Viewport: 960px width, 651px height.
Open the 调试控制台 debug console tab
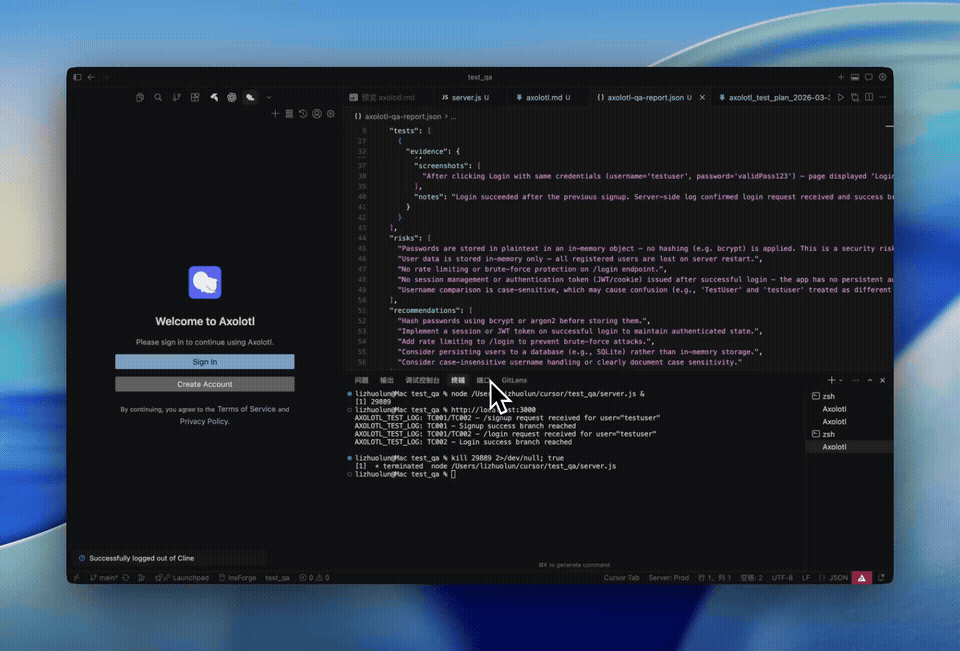pyautogui.click(x=422, y=380)
